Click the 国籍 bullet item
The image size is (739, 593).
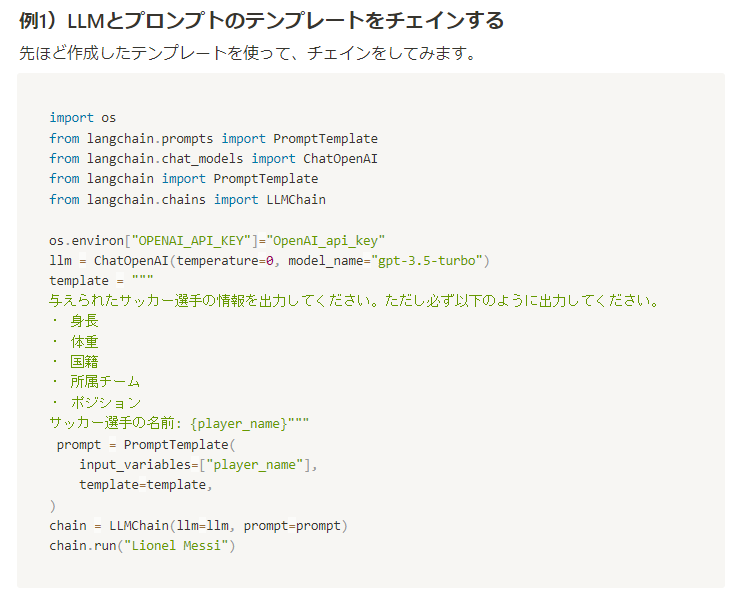tap(84, 362)
